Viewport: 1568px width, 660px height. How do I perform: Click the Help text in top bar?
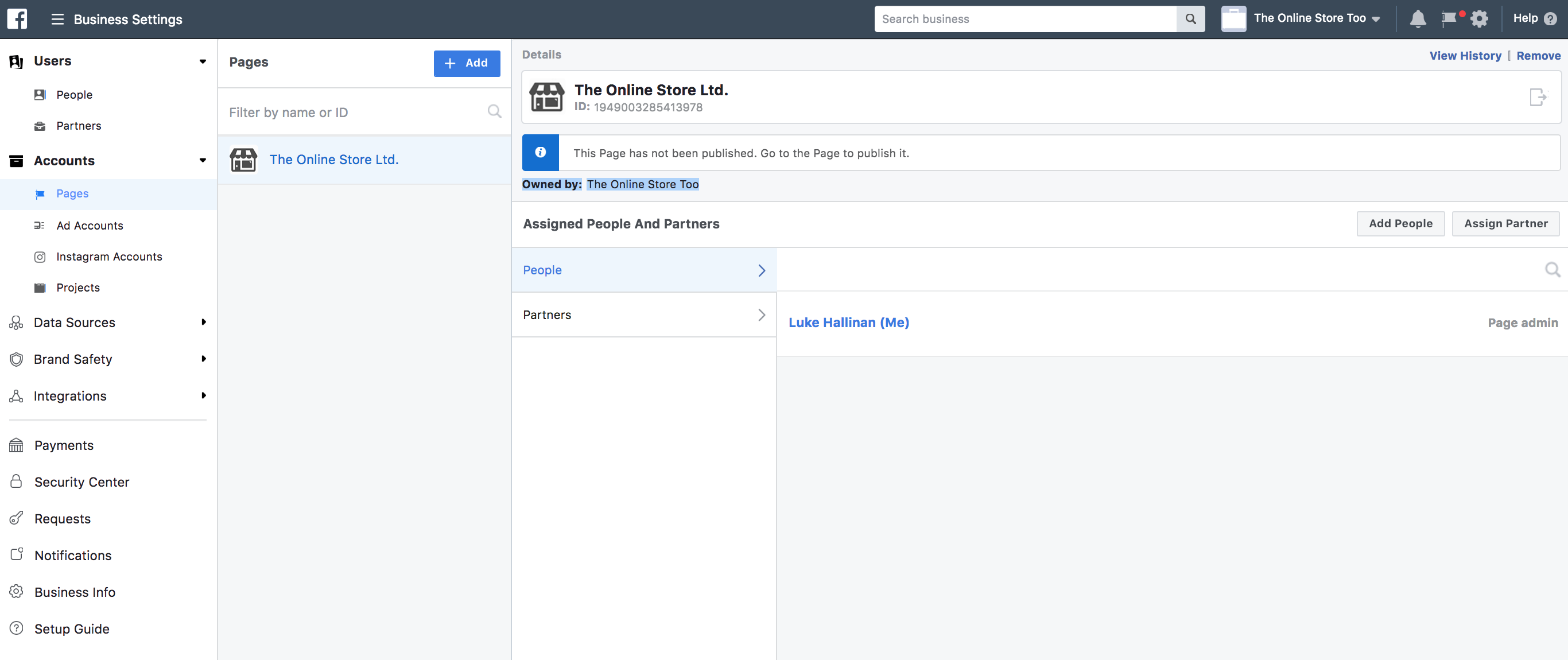(x=1526, y=18)
